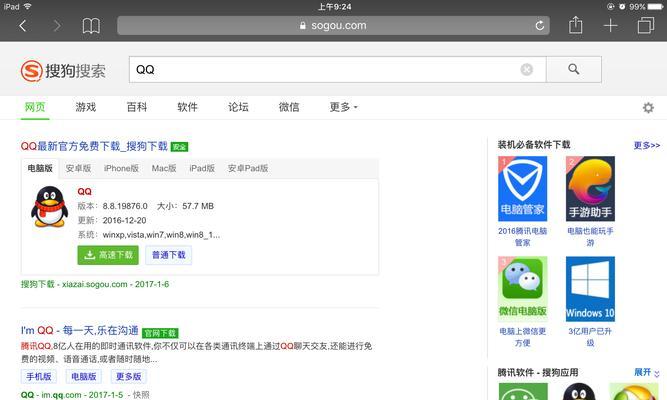This screenshot has height=400, width=667.
Task: Click the 更多版 button under I'm QQ result
Action: point(128,377)
